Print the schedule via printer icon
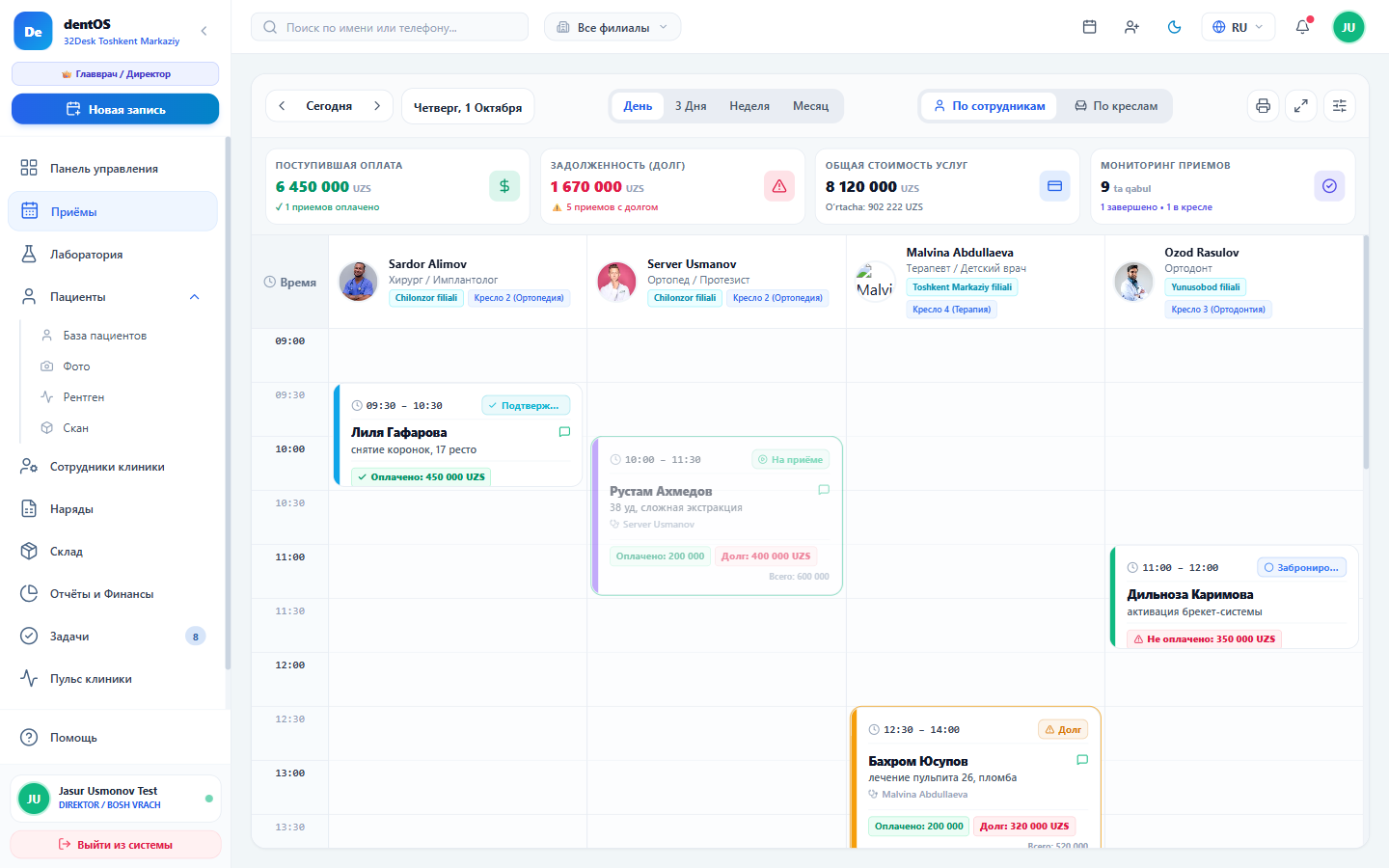 click(1263, 106)
